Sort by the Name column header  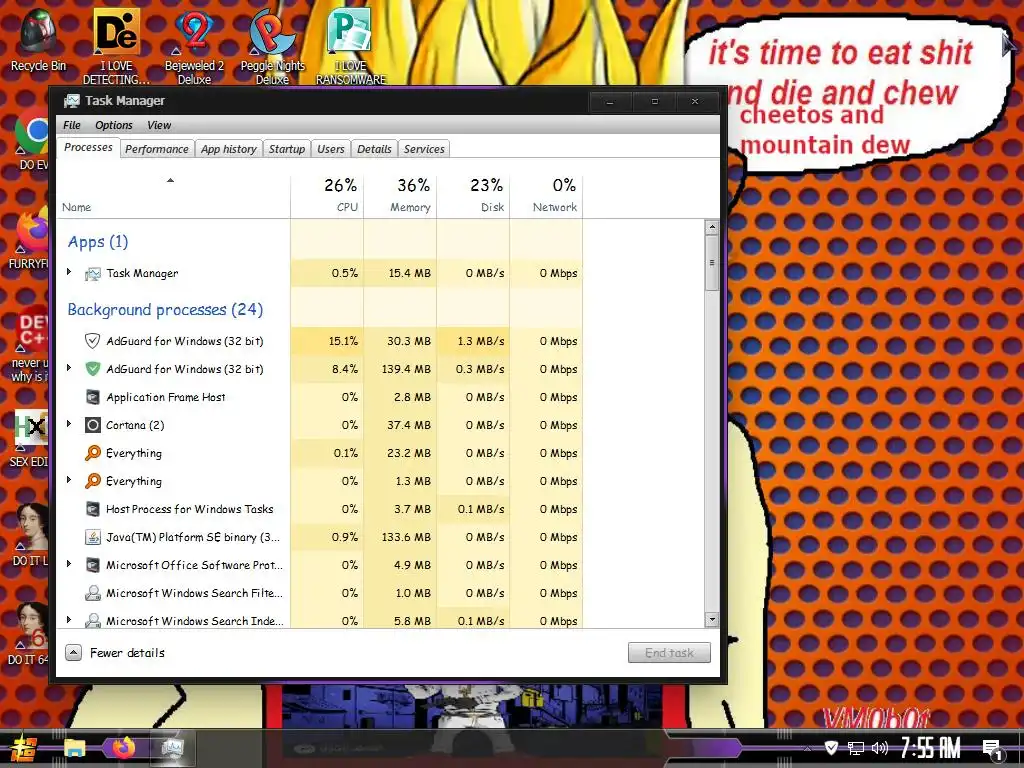tap(173, 195)
